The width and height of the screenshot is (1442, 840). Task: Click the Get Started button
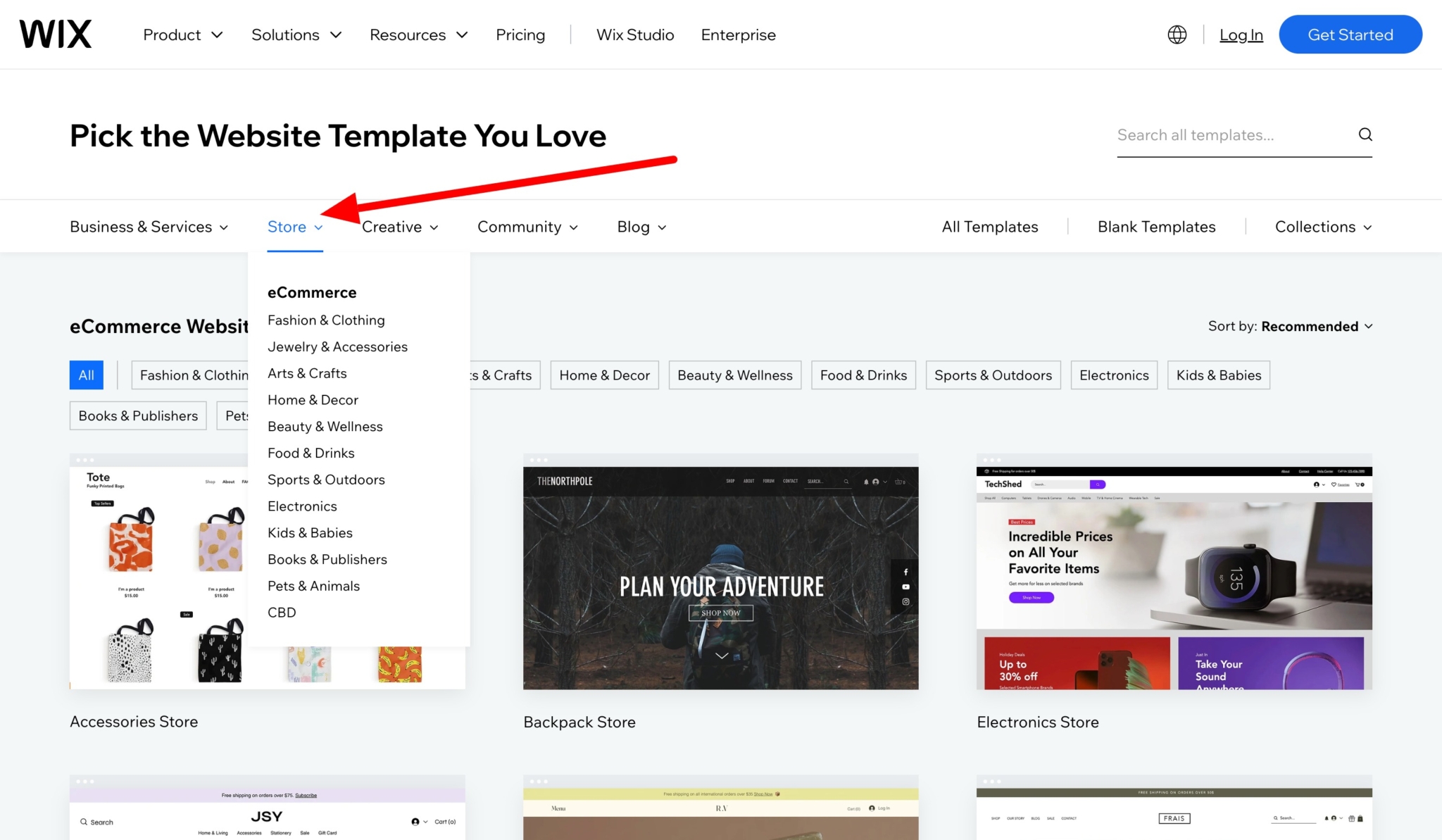[1350, 34]
